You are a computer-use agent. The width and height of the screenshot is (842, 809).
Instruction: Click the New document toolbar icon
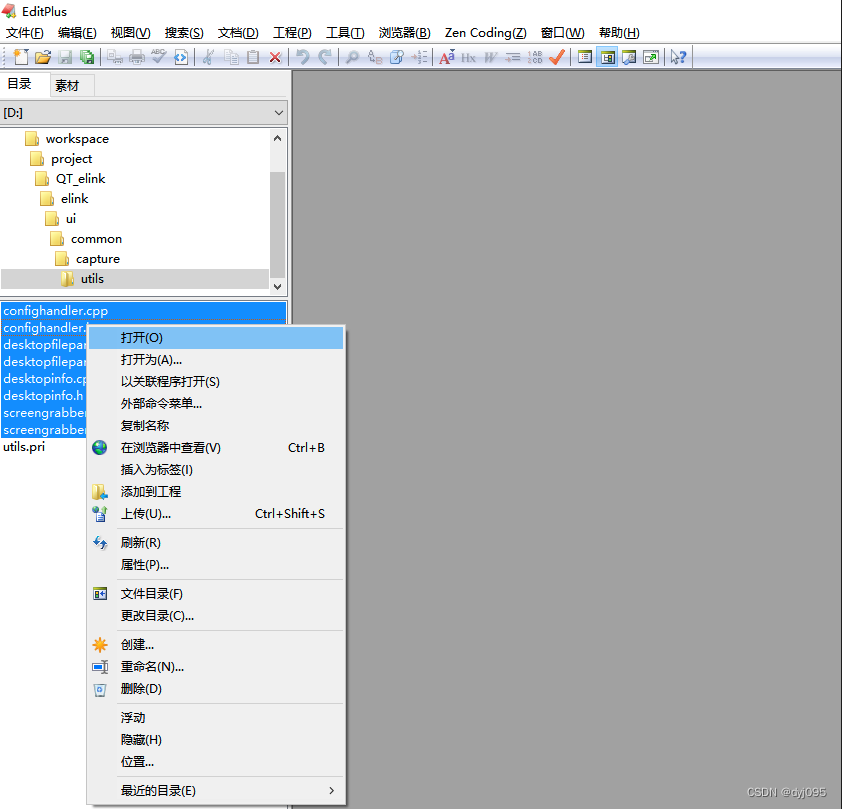(x=20, y=56)
